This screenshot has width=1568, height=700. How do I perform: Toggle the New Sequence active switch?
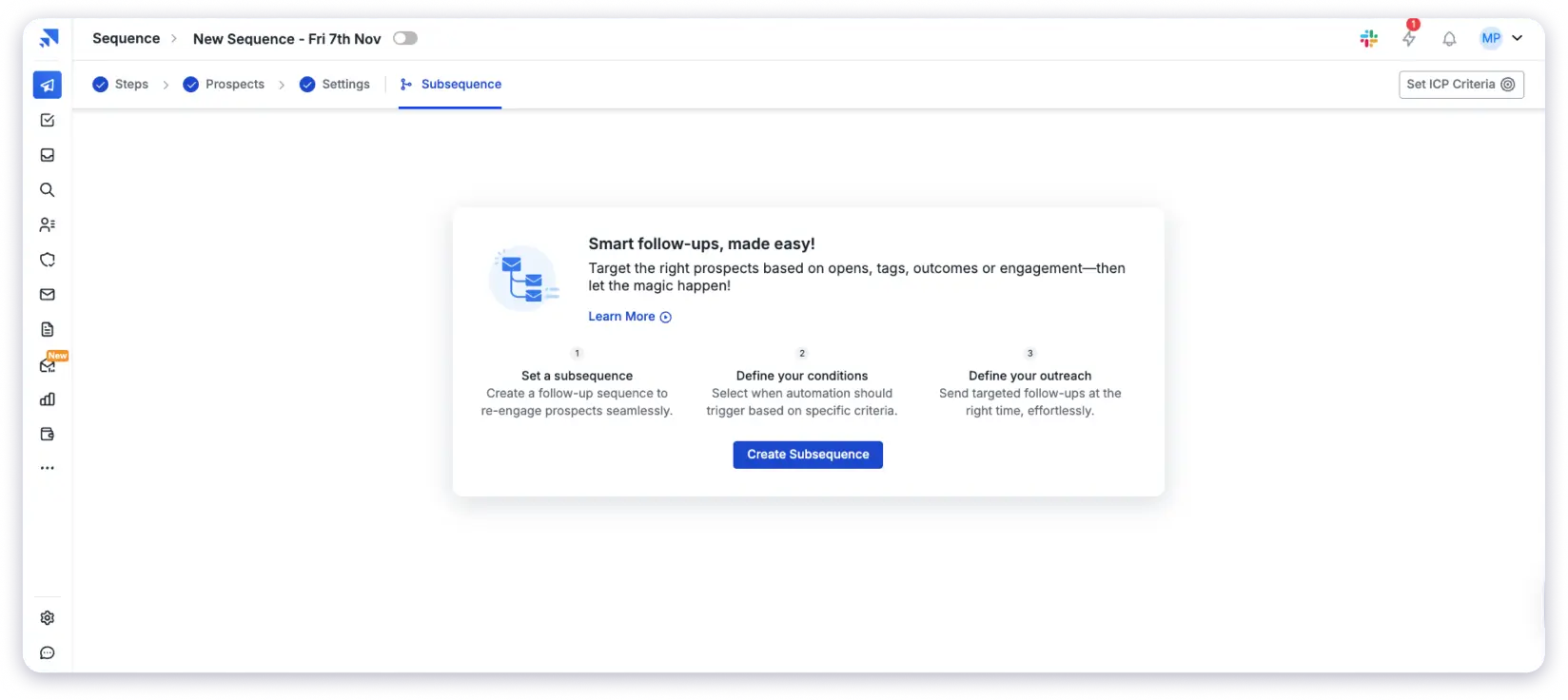tap(405, 38)
